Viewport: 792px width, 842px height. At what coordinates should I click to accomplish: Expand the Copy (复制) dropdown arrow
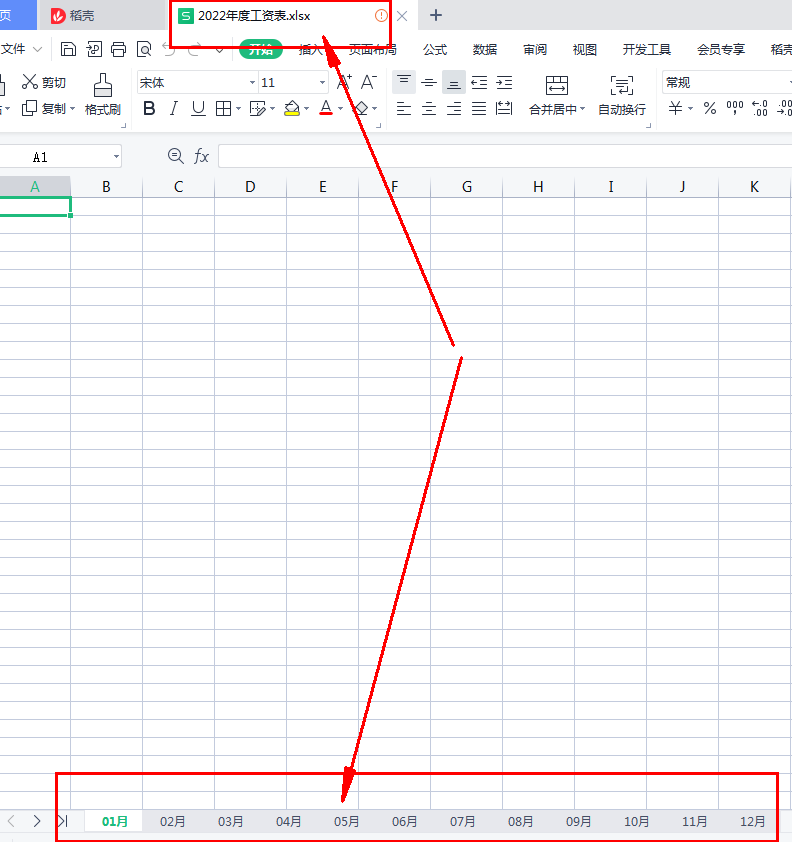tap(72, 109)
